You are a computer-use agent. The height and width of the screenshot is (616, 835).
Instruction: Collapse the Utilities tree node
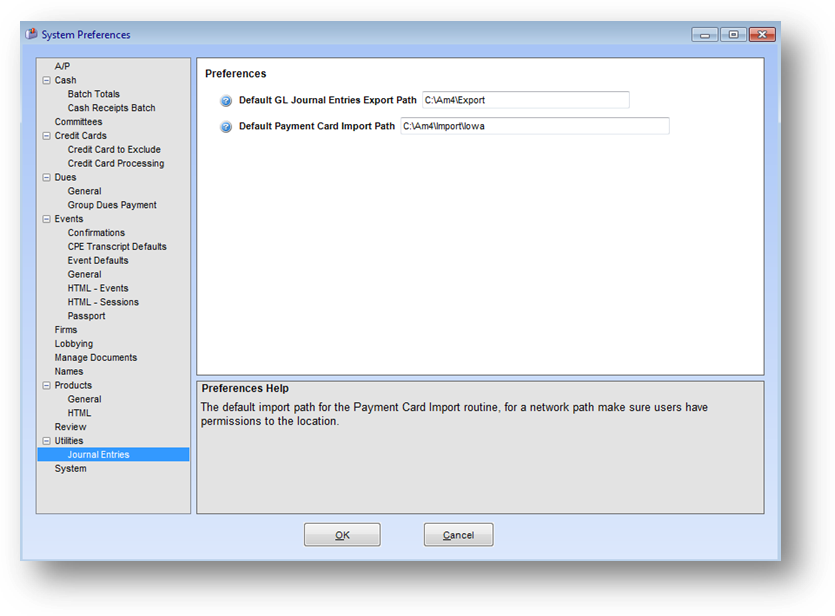coord(46,441)
